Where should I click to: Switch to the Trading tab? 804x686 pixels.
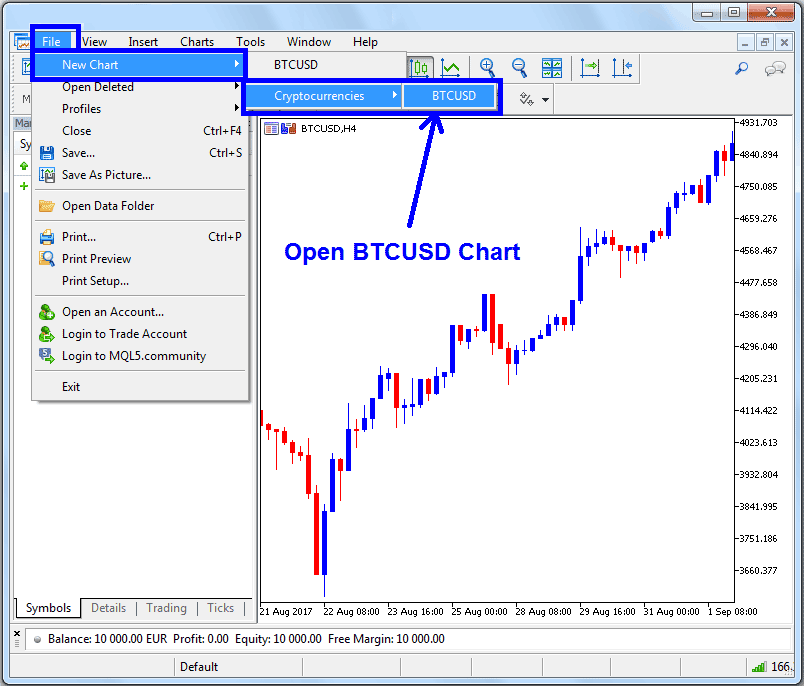coord(166,608)
